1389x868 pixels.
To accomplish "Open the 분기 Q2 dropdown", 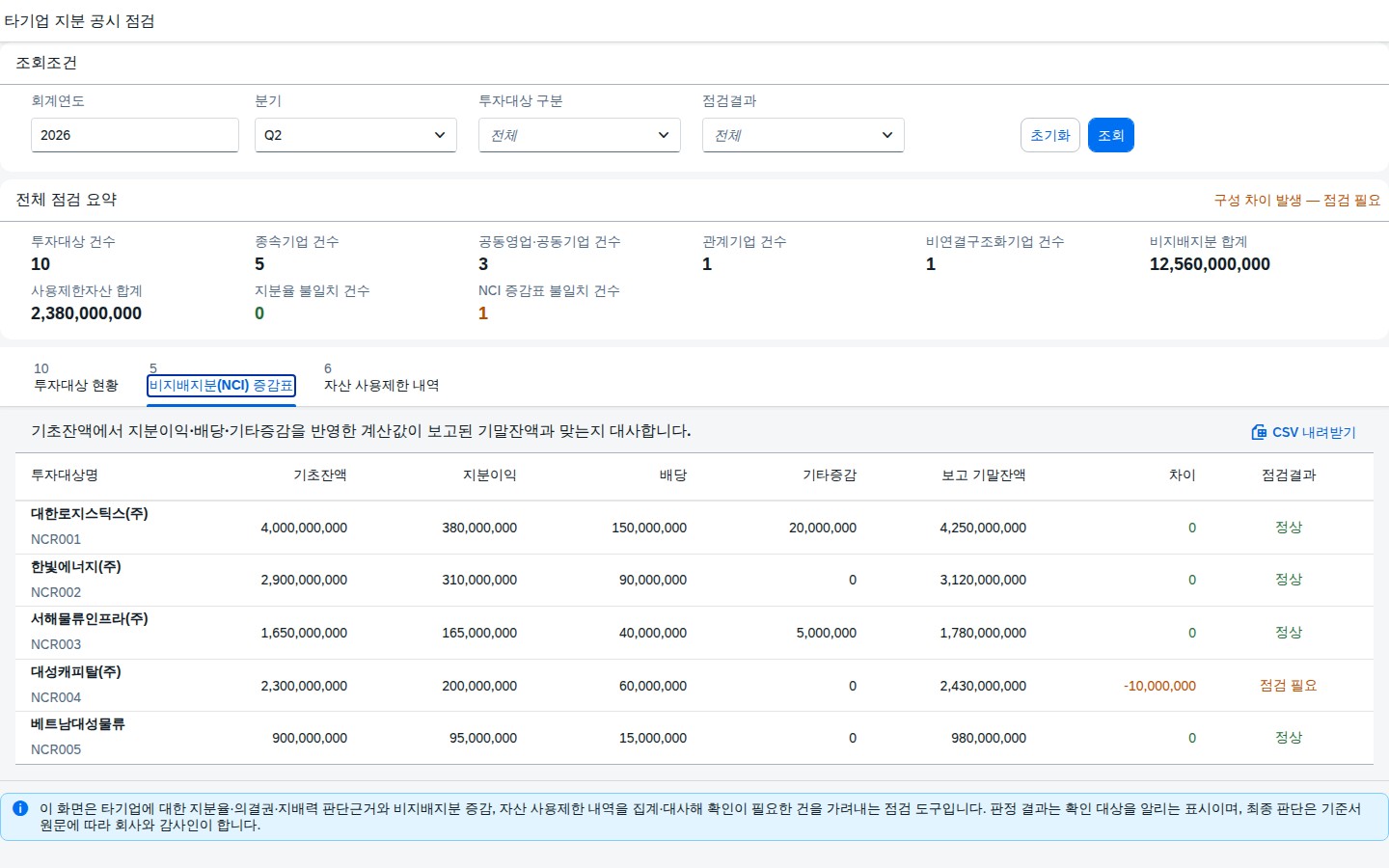I will [356, 135].
